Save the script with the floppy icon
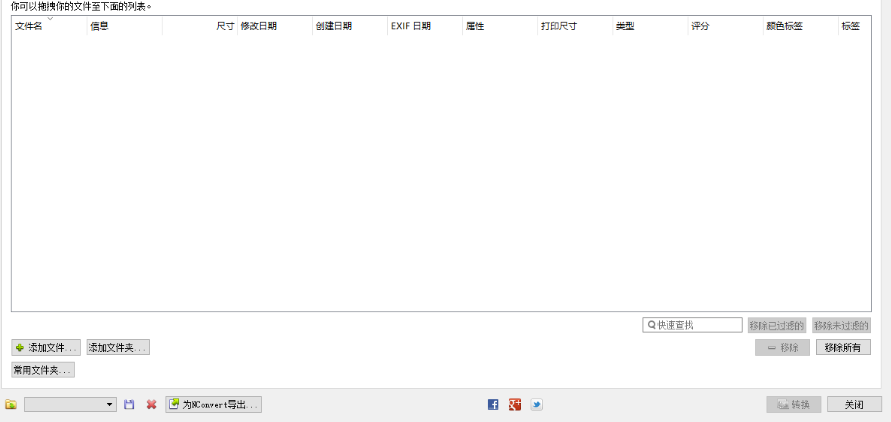The width and height of the screenshot is (891, 422). click(129, 404)
